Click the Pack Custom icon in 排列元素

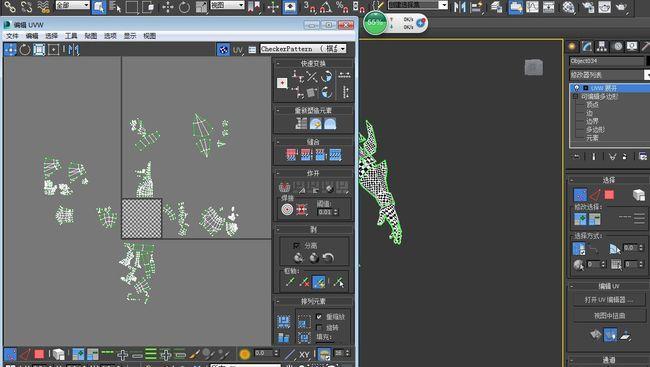(284, 322)
